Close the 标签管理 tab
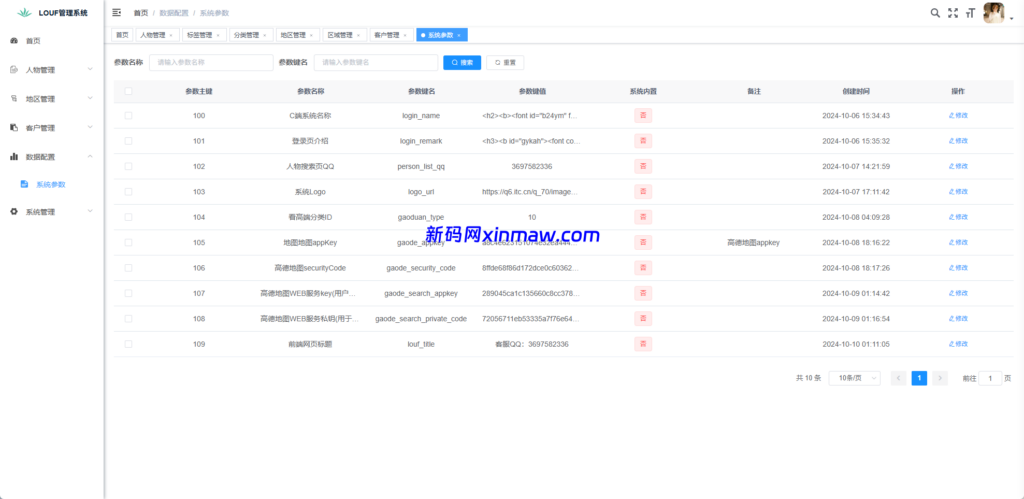The width and height of the screenshot is (1024, 499). click(218, 35)
